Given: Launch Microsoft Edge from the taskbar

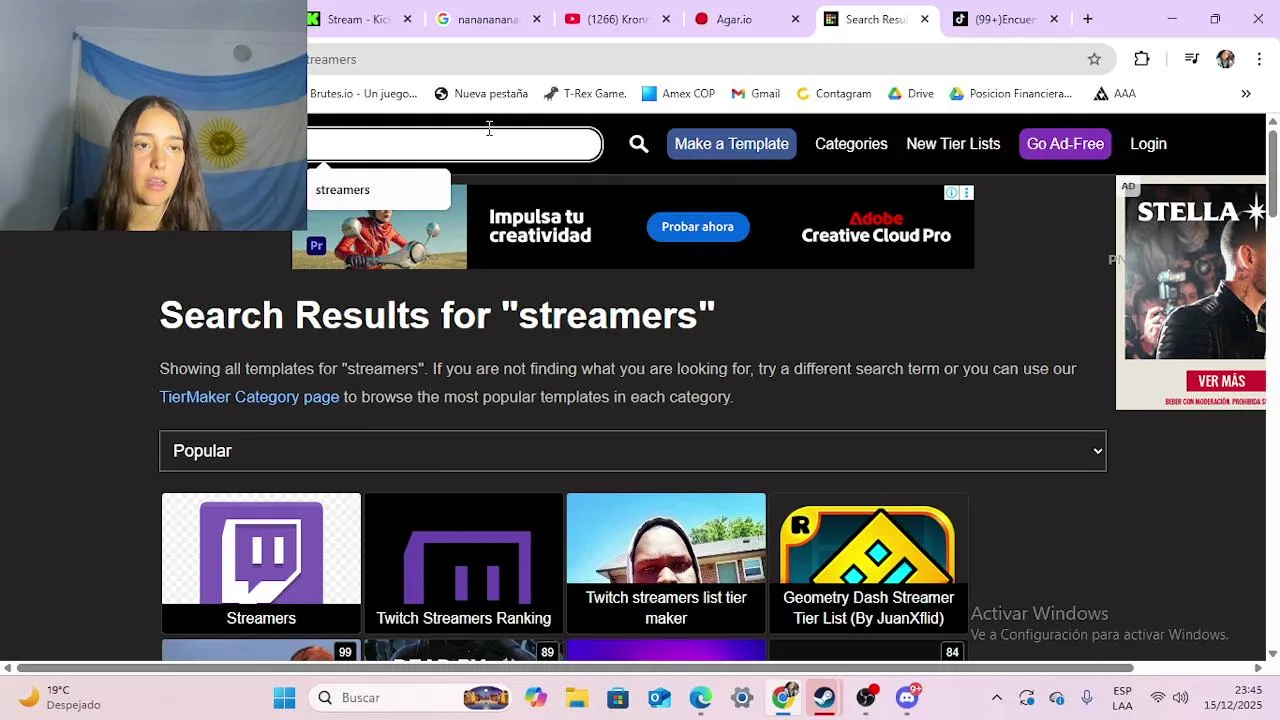Looking at the screenshot, I should tap(700, 697).
